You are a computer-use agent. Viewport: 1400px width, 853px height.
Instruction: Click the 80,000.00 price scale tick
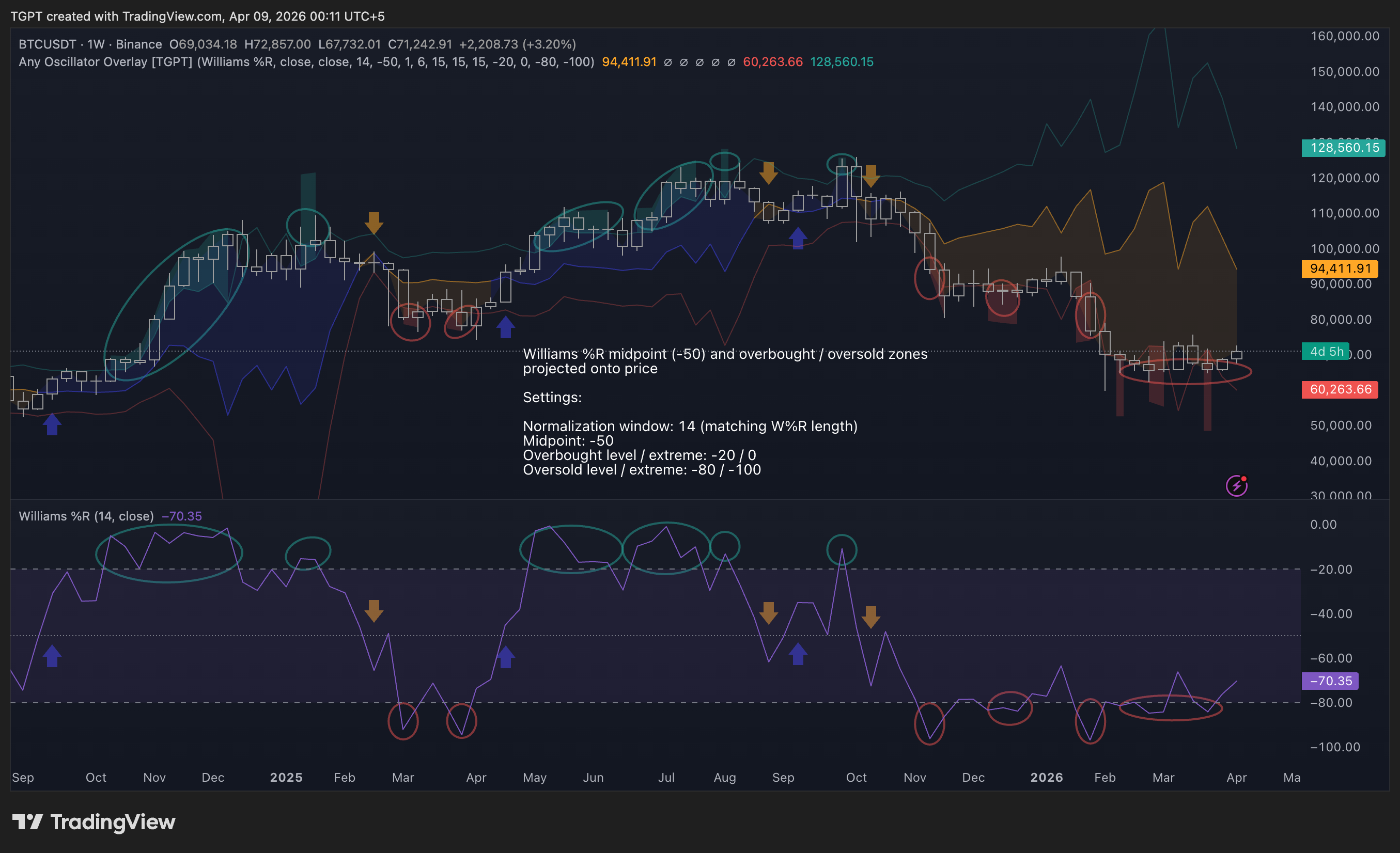click(1341, 319)
